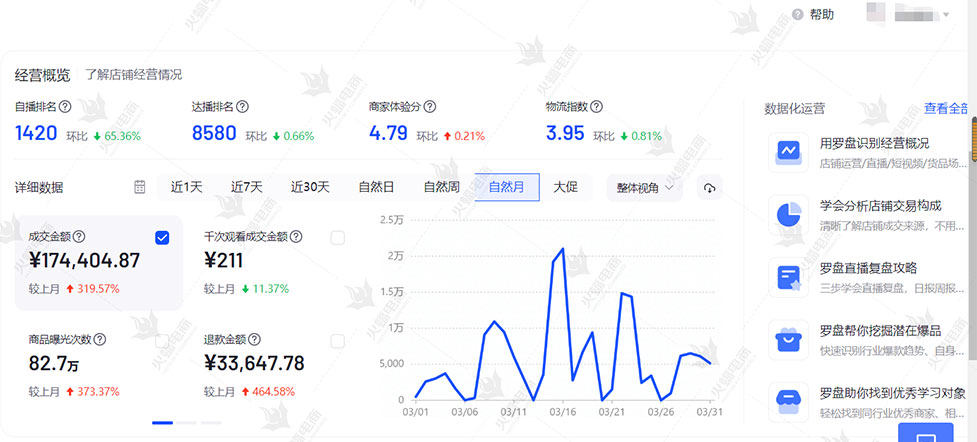977x442 pixels.
Task: Check the 商品曝光次数 checkbox
Action: coord(162,340)
